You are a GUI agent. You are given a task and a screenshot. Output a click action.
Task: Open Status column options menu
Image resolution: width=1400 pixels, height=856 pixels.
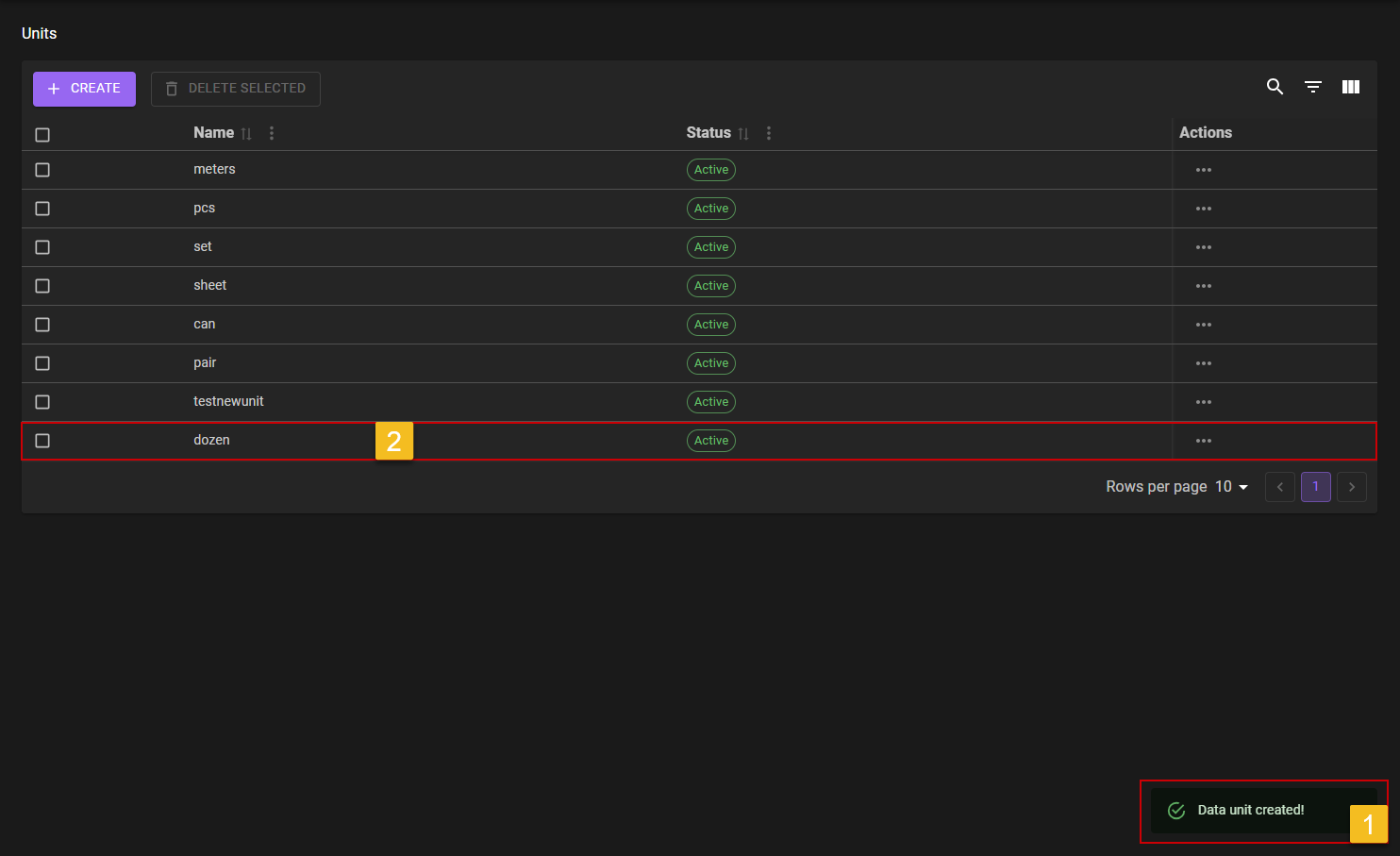pyautogui.click(x=769, y=133)
